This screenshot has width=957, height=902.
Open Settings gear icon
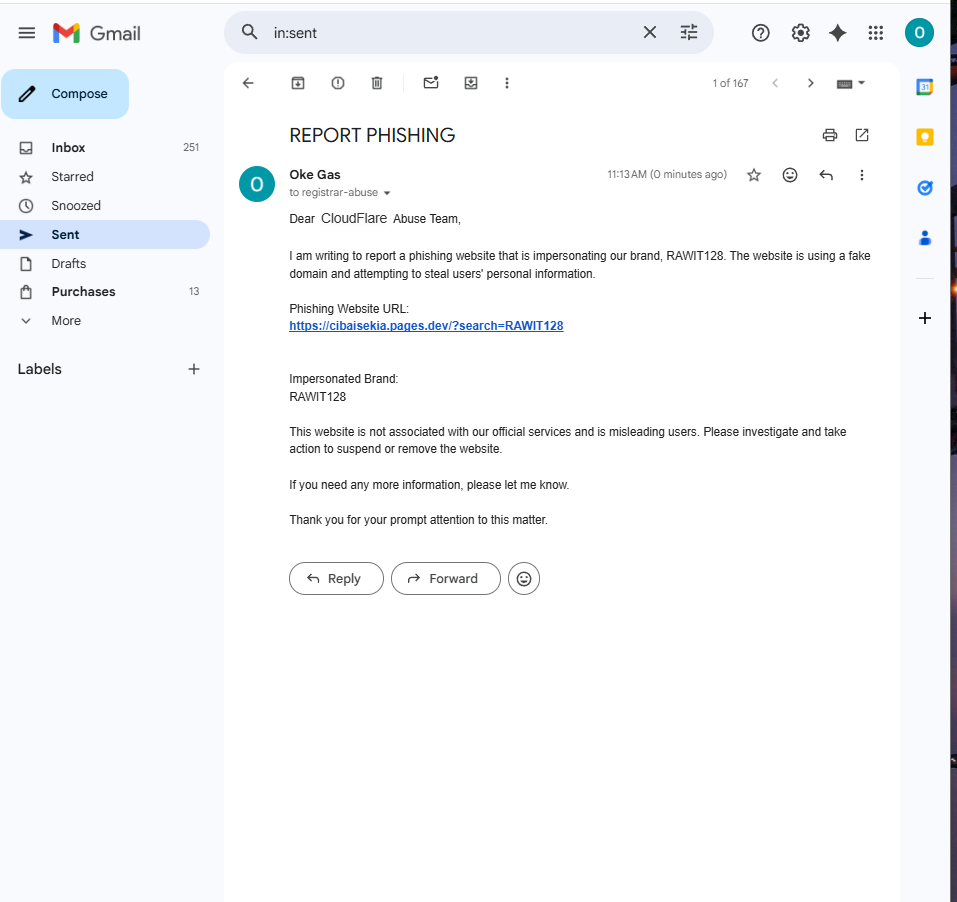pos(800,33)
